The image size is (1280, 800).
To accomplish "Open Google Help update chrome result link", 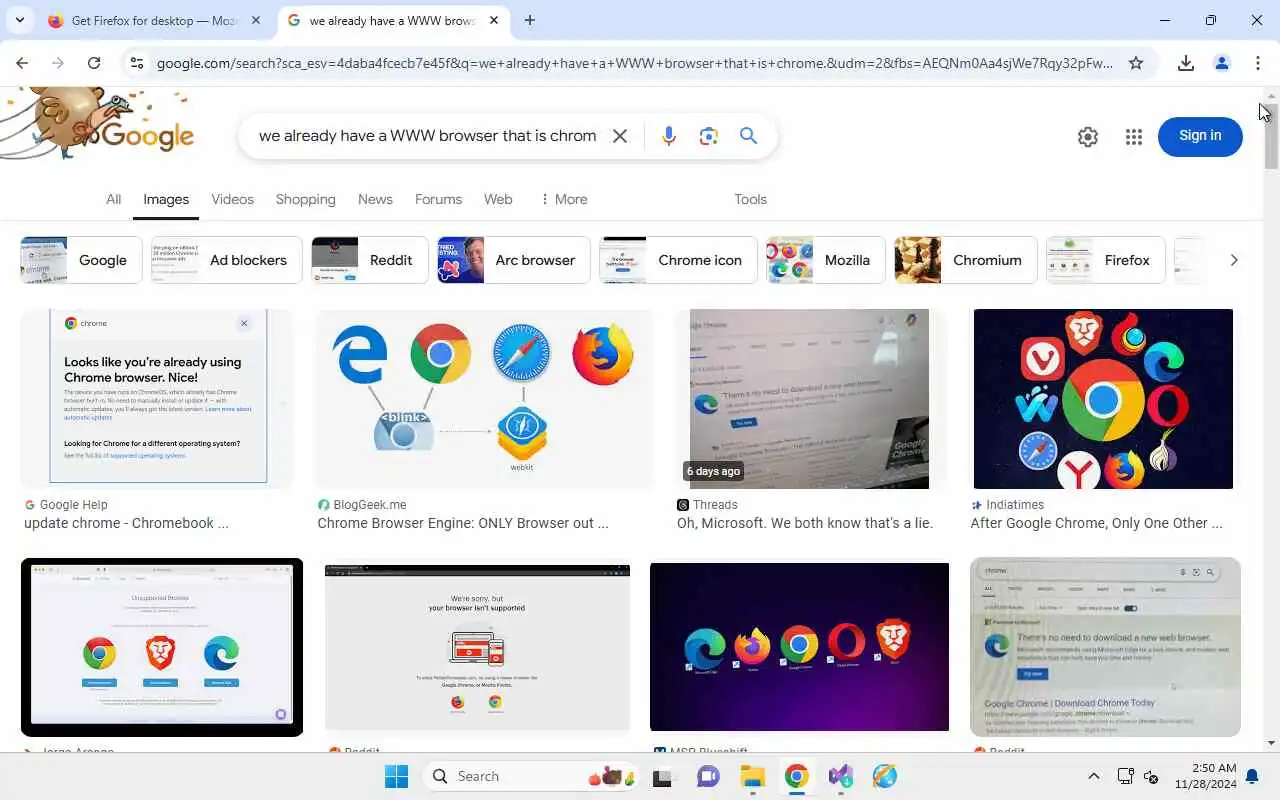I will [126, 523].
